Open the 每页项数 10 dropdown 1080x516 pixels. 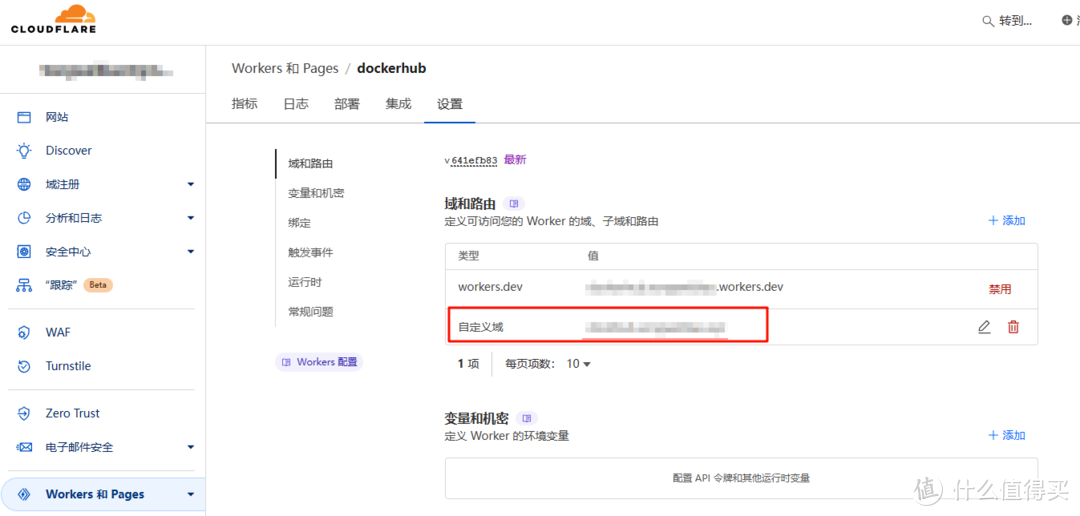(579, 364)
